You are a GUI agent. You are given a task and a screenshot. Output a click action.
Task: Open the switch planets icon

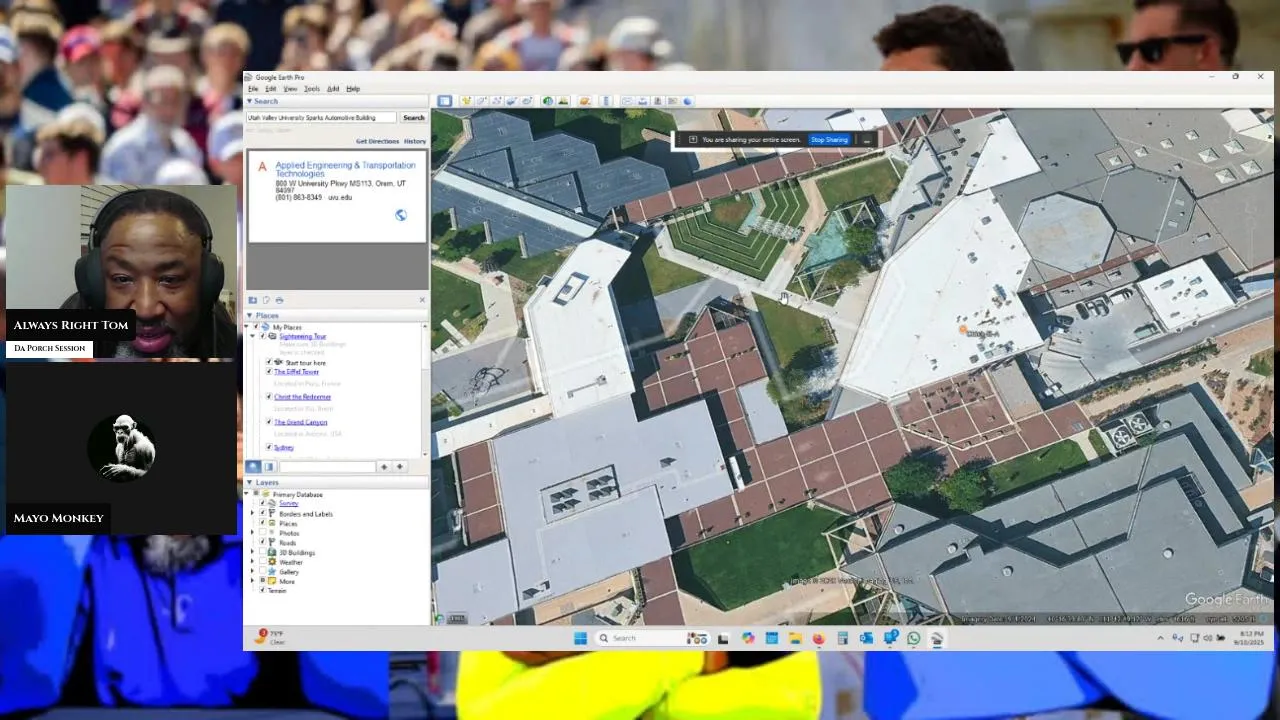point(585,101)
